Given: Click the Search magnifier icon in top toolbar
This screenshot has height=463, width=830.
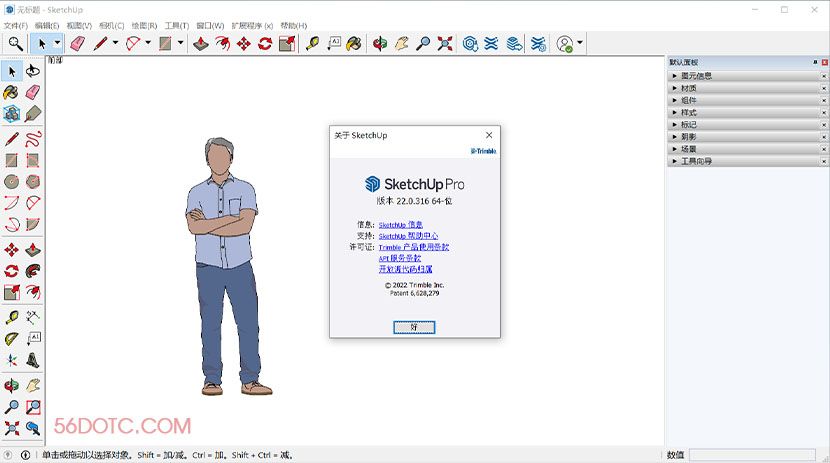Looking at the screenshot, I should click(15, 43).
